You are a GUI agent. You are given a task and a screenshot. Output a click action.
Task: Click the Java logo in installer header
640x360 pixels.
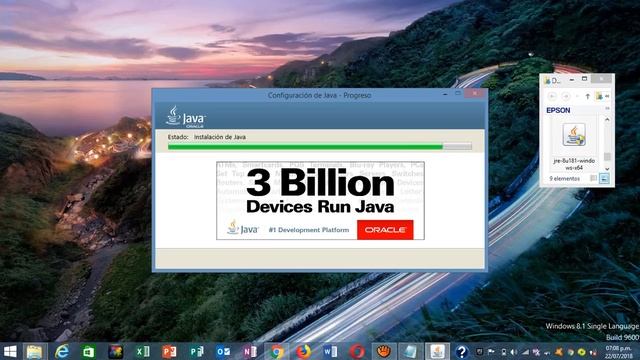click(x=186, y=117)
